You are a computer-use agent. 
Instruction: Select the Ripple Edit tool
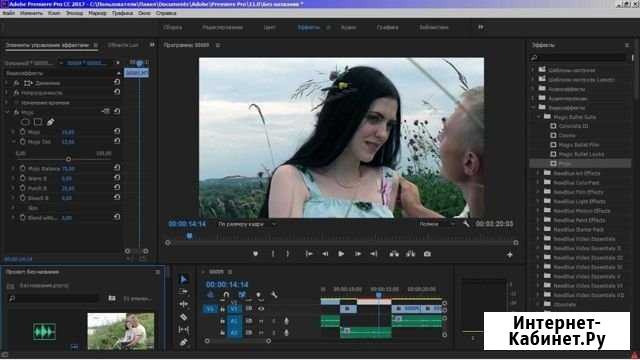pyautogui.click(x=184, y=304)
